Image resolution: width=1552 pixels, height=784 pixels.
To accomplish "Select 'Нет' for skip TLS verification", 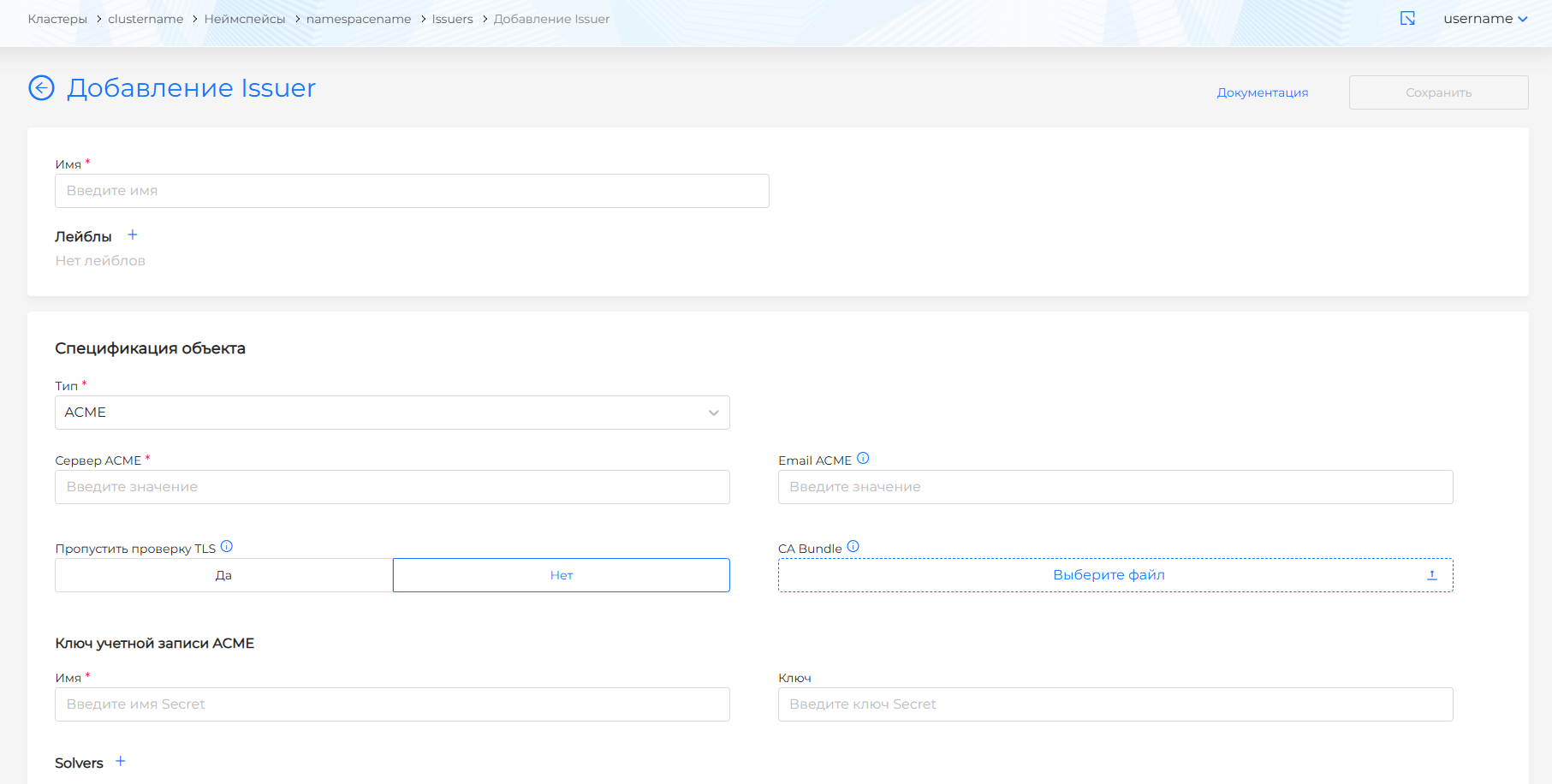I will coord(561,575).
